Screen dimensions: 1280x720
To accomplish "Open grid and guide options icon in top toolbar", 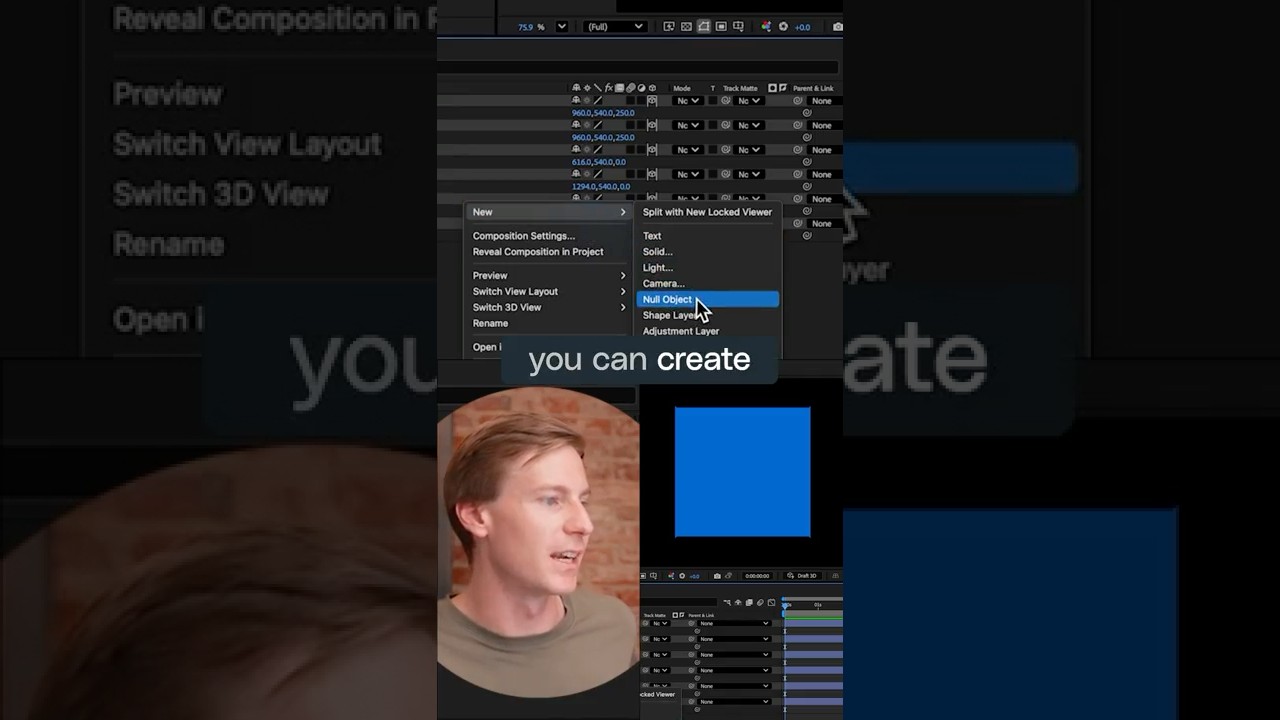I will (x=738, y=27).
